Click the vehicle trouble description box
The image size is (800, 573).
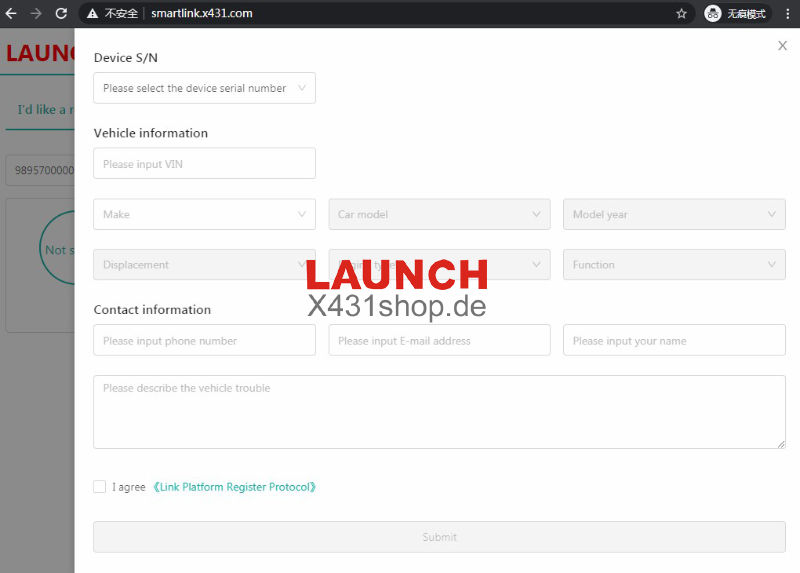(x=439, y=412)
